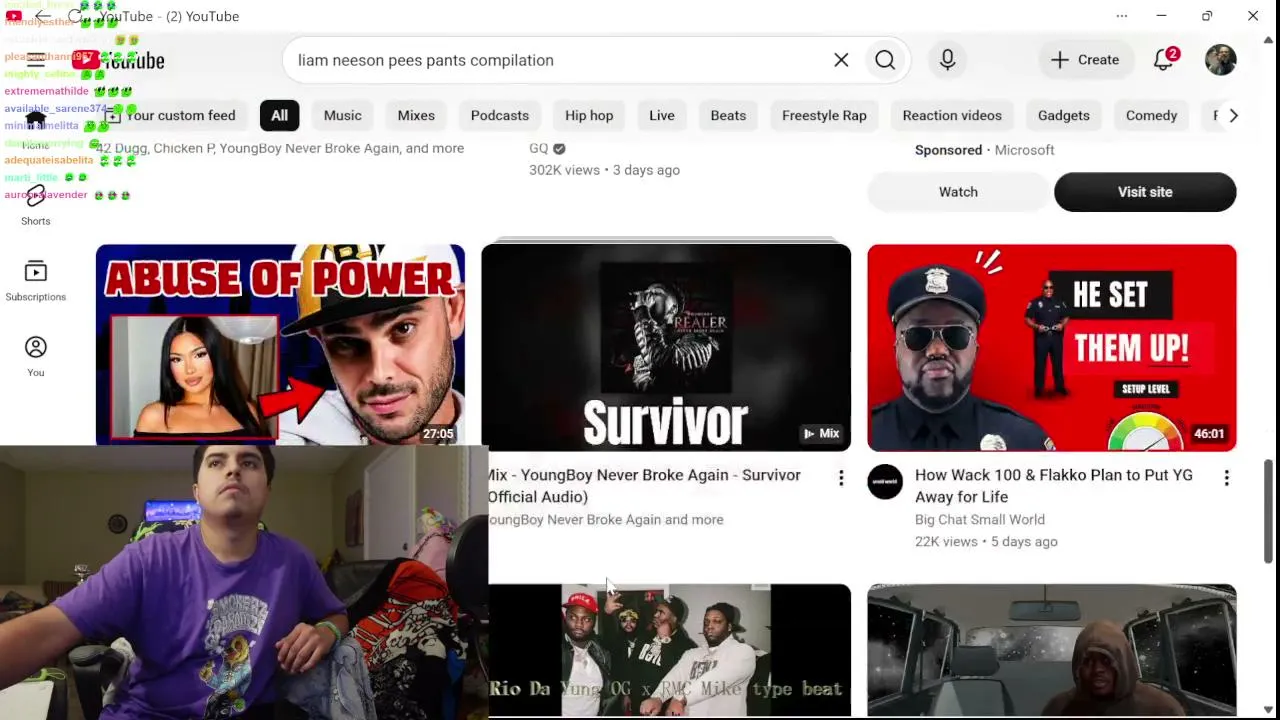Open the Big Chat Small World channel name
The height and width of the screenshot is (720, 1280).
coord(980,520)
